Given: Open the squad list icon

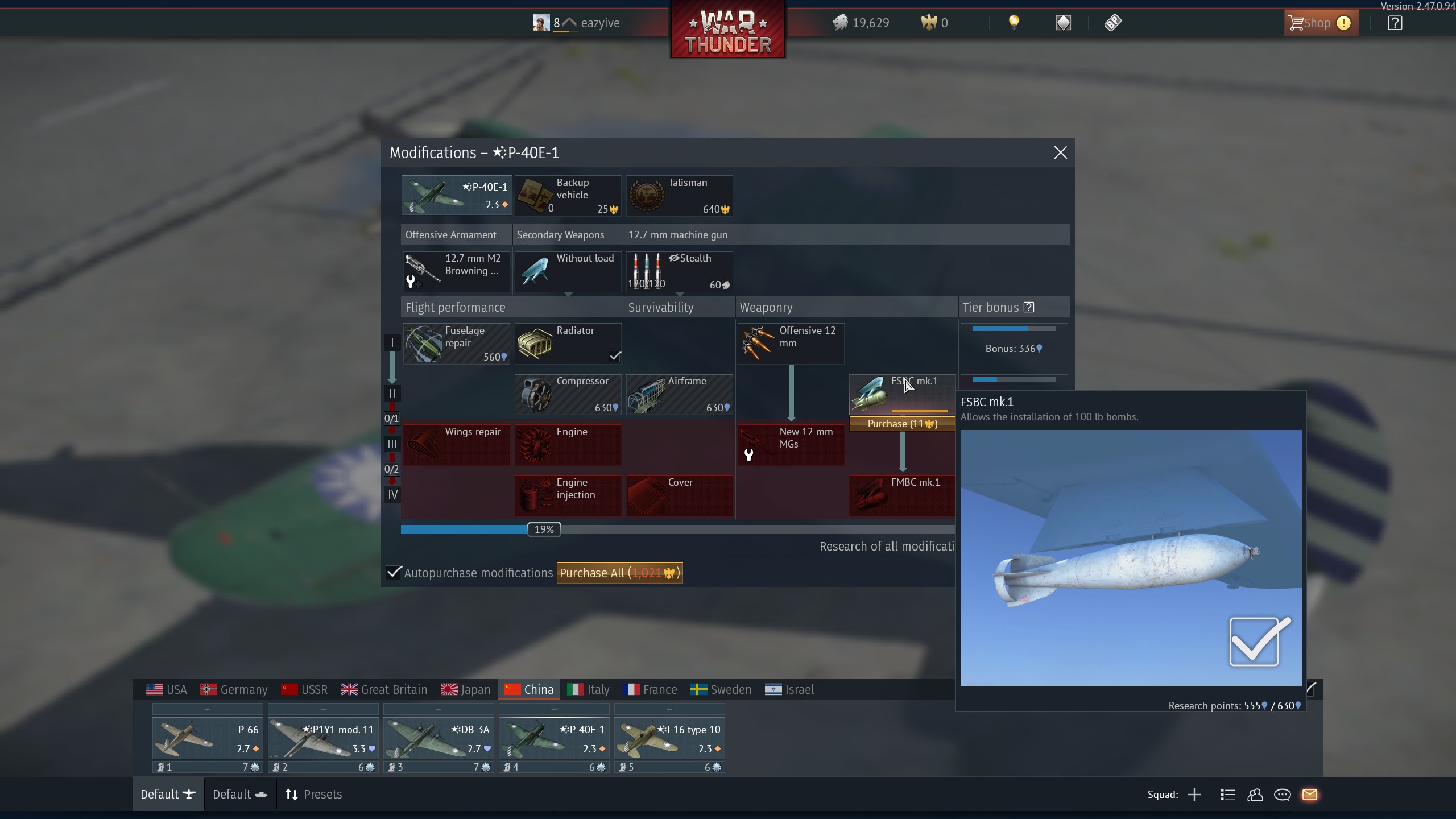Looking at the screenshot, I should 1227,795.
